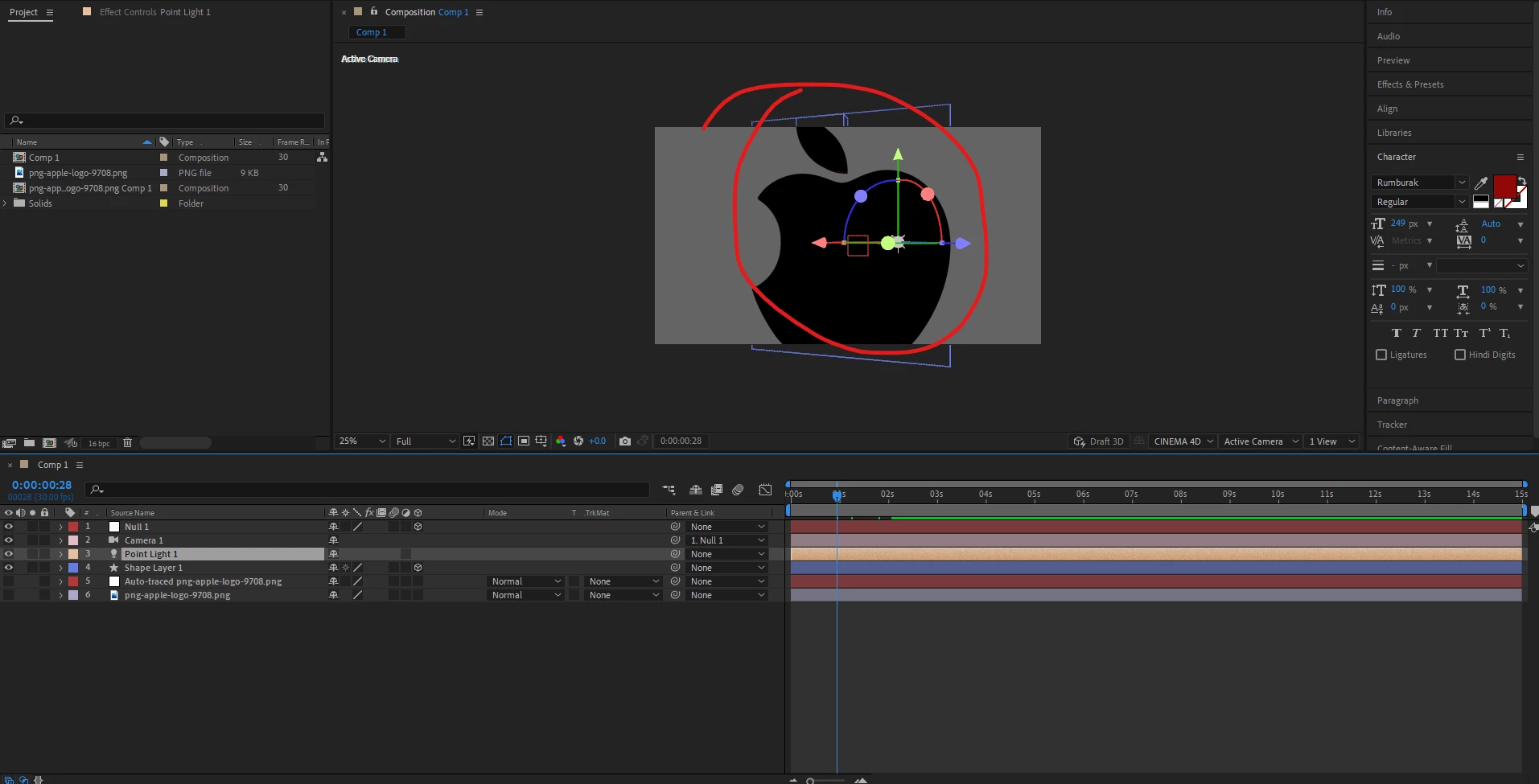Click the black and white default colors swatch
The image size is (1539, 784).
point(1481,201)
